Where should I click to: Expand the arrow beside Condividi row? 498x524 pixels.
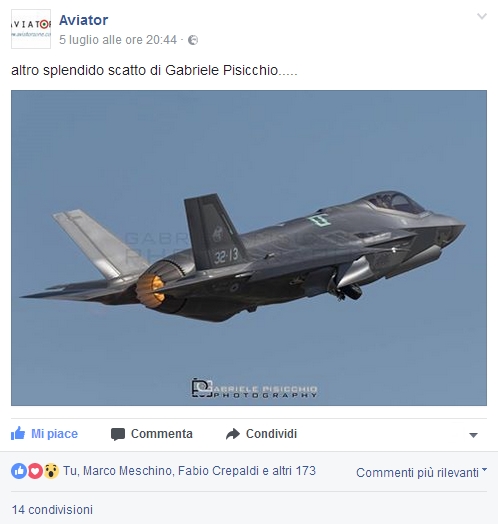click(x=473, y=435)
